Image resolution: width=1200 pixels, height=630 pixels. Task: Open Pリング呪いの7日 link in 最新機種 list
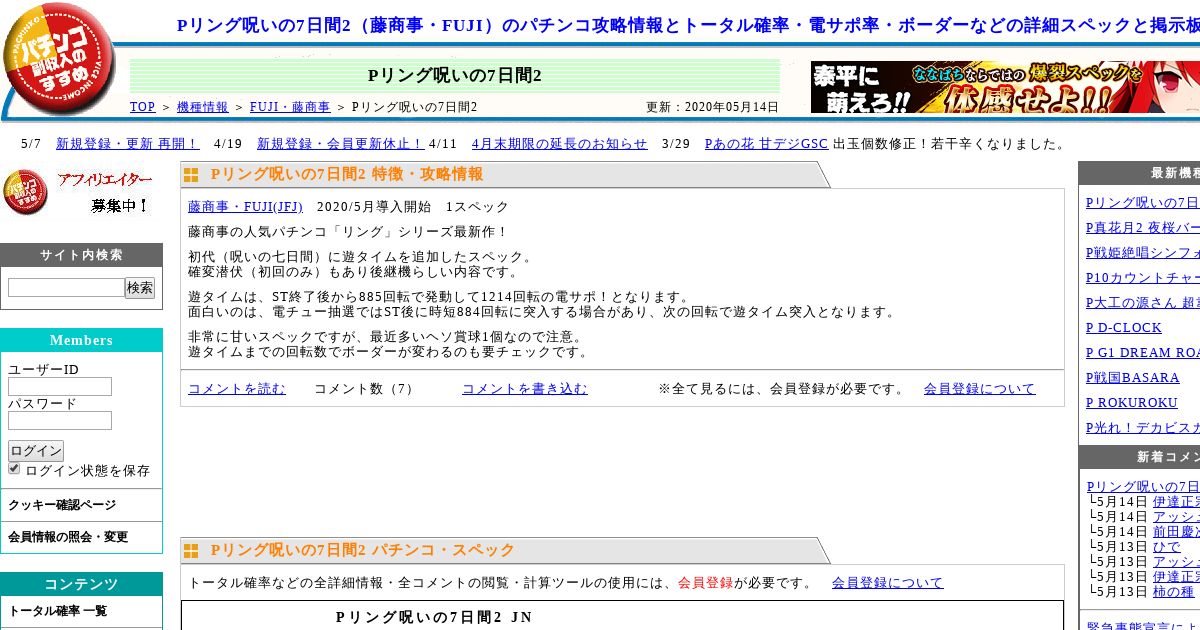1143,203
